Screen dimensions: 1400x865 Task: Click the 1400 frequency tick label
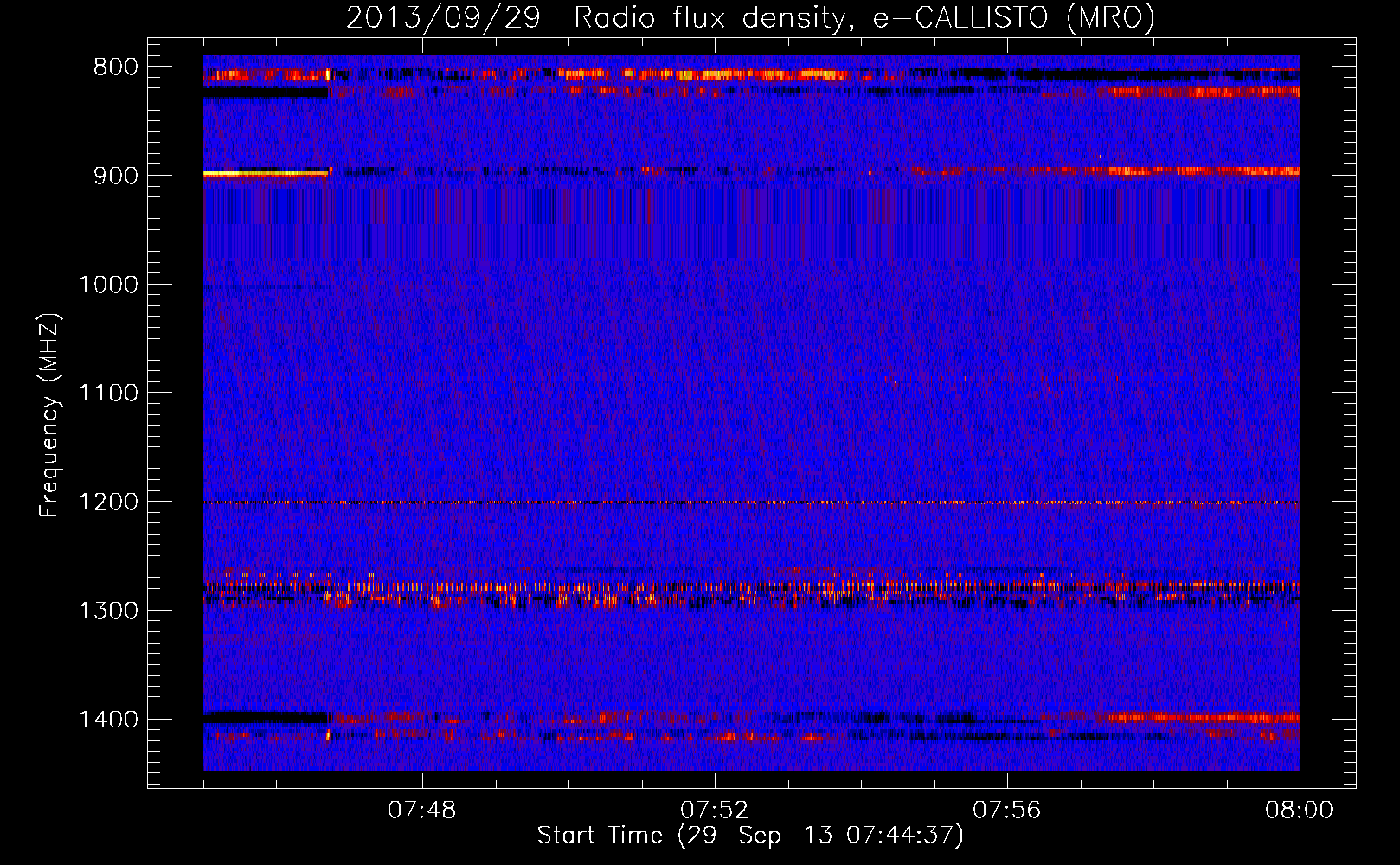(x=108, y=720)
